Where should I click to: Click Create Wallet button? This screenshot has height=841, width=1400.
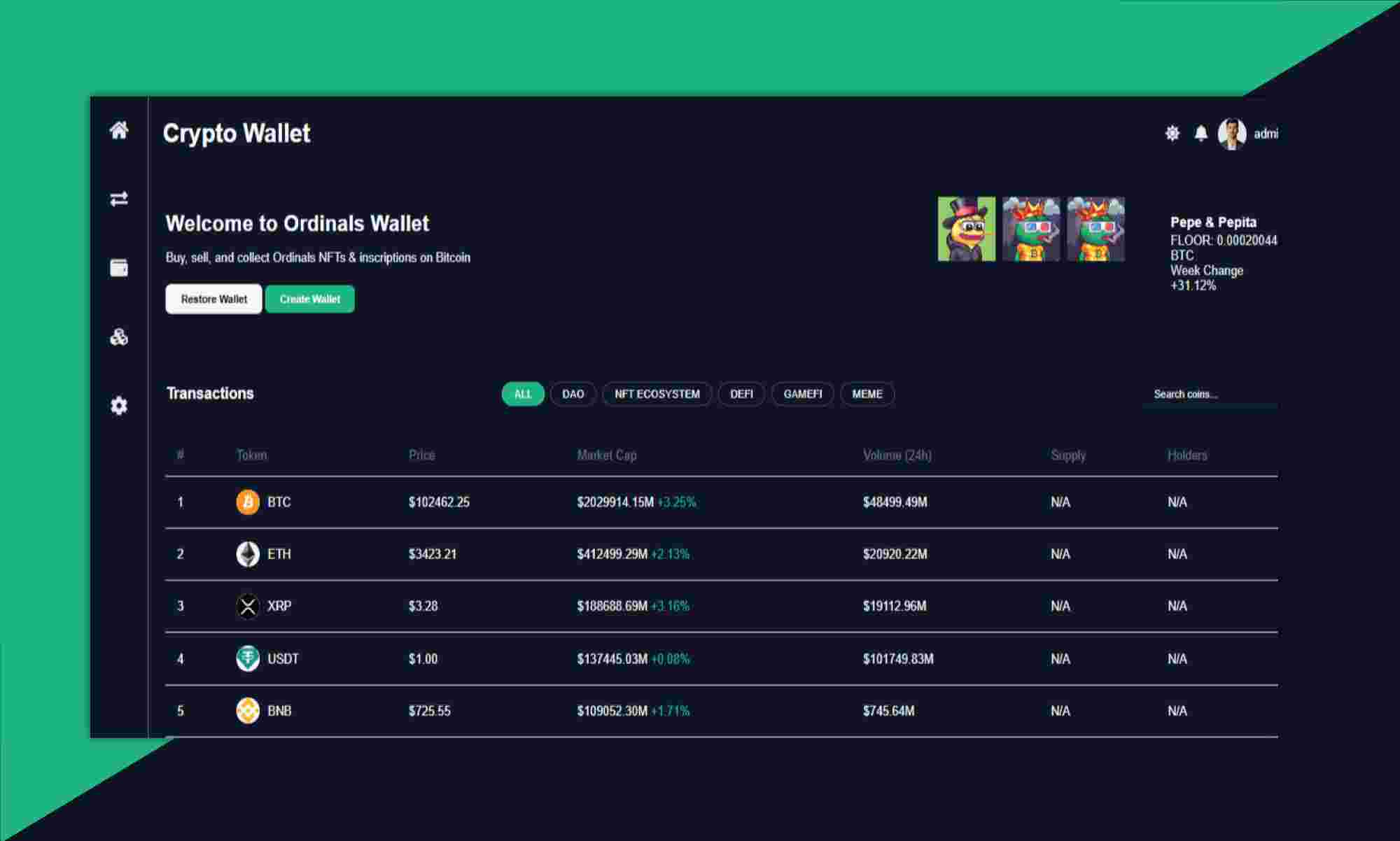click(x=310, y=299)
